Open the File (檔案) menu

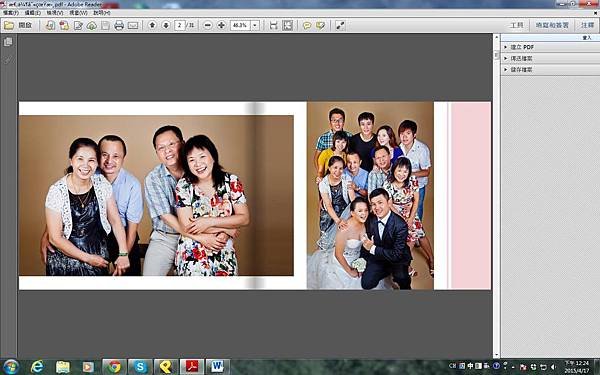pyautogui.click(x=10, y=13)
